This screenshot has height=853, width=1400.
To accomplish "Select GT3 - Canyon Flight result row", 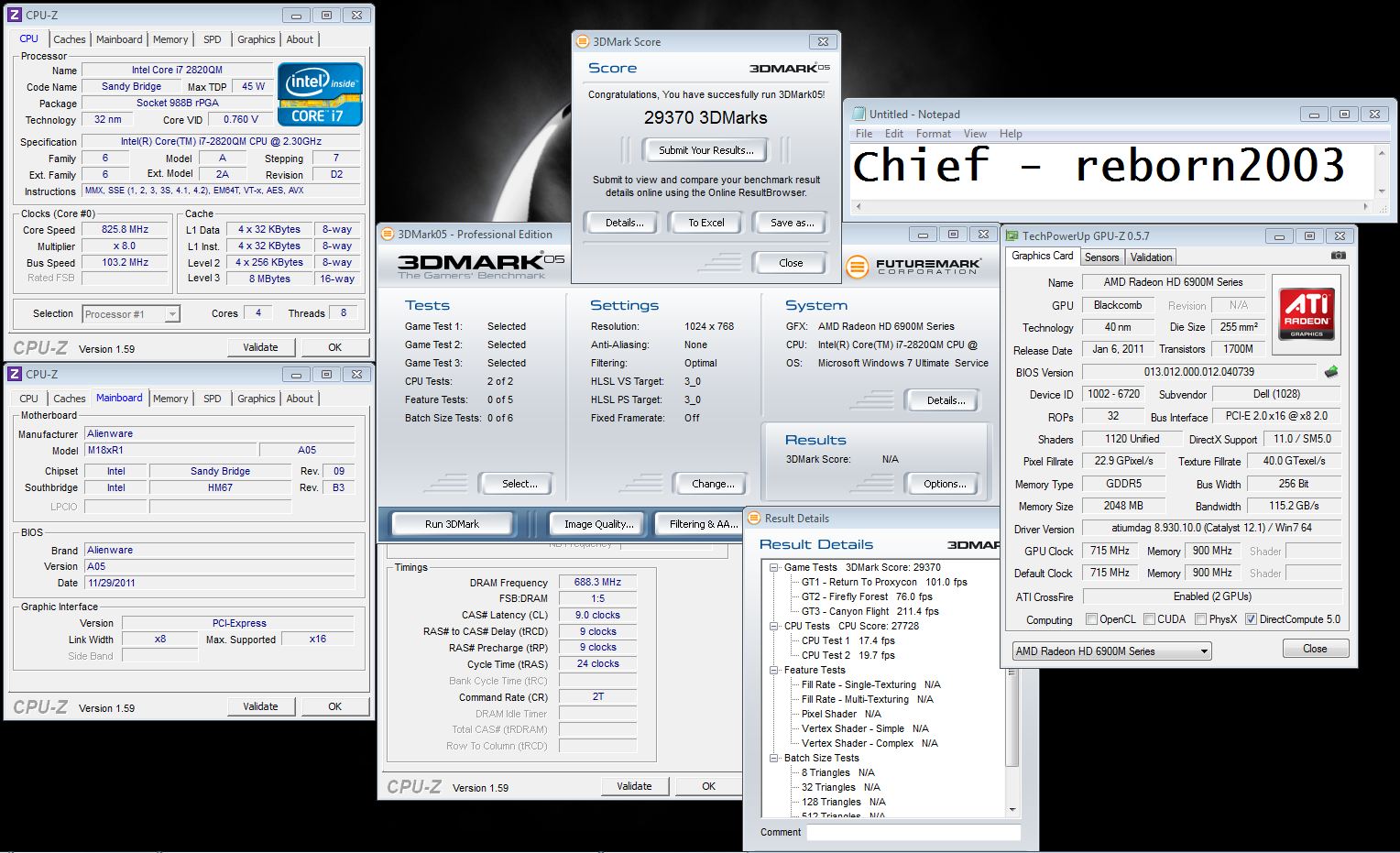I will point(870,611).
